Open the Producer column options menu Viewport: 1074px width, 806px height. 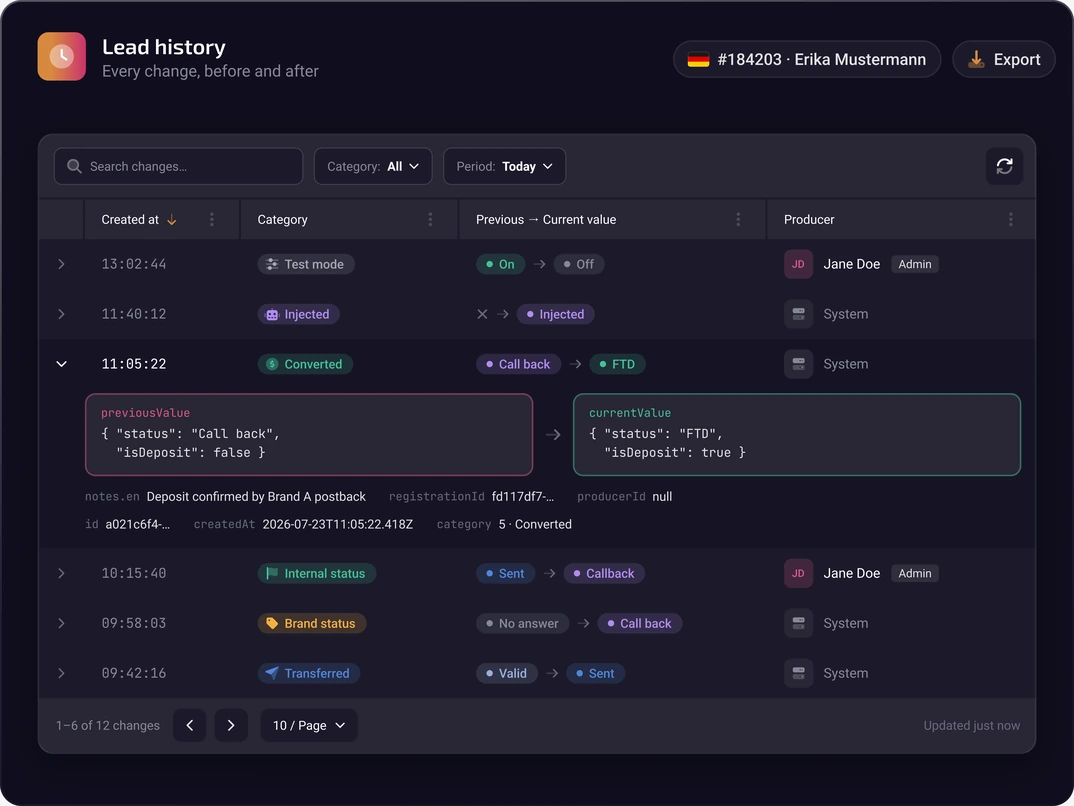(1010, 220)
